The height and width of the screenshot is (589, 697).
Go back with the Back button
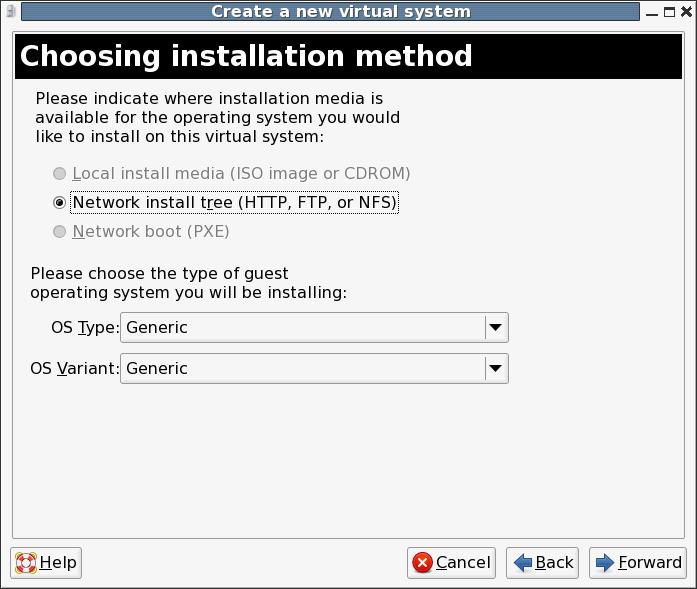(x=542, y=563)
